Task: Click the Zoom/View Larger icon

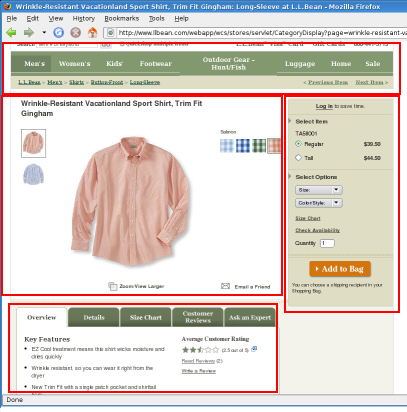Action: click(x=113, y=286)
